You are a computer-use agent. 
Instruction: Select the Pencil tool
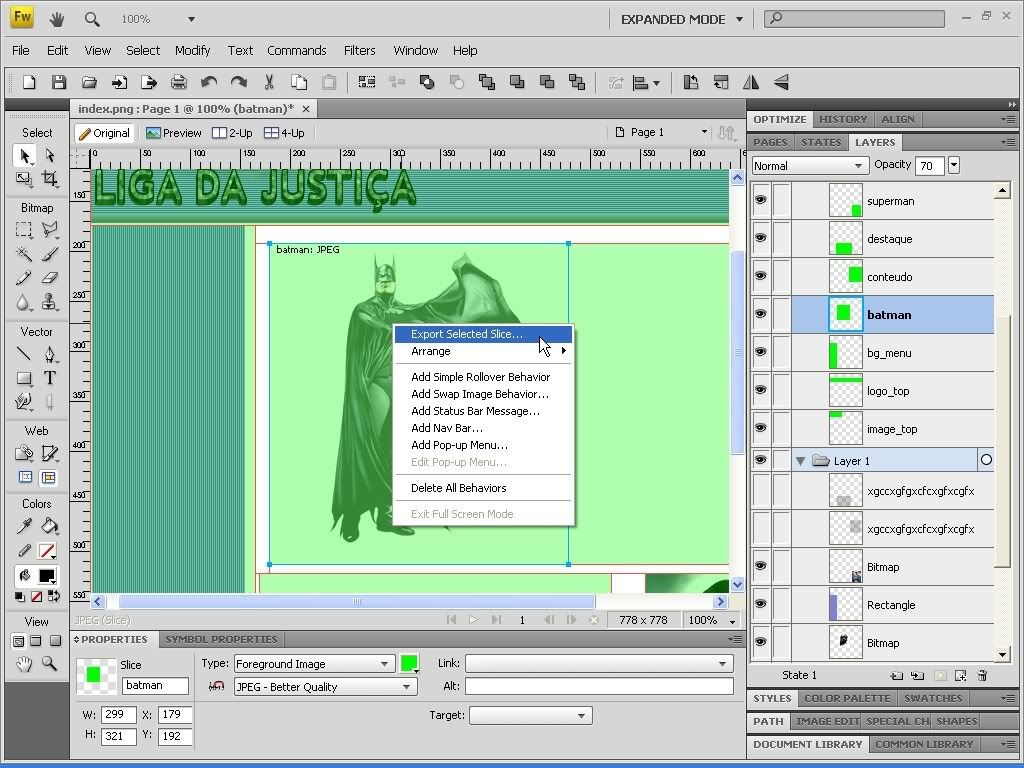point(24,278)
